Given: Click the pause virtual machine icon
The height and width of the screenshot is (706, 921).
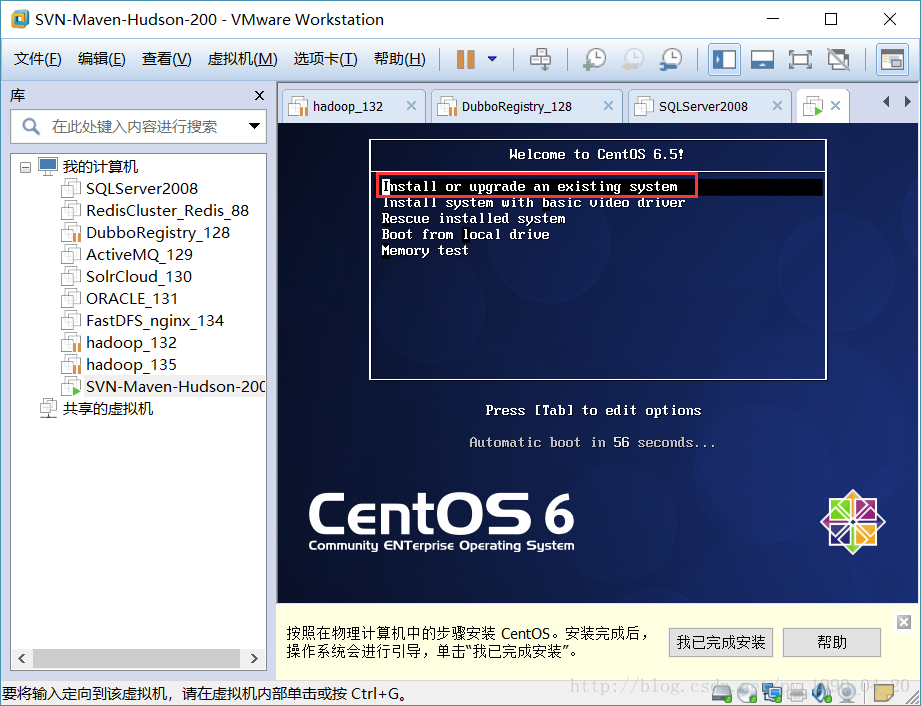Looking at the screenshot, I should [466, 59].
